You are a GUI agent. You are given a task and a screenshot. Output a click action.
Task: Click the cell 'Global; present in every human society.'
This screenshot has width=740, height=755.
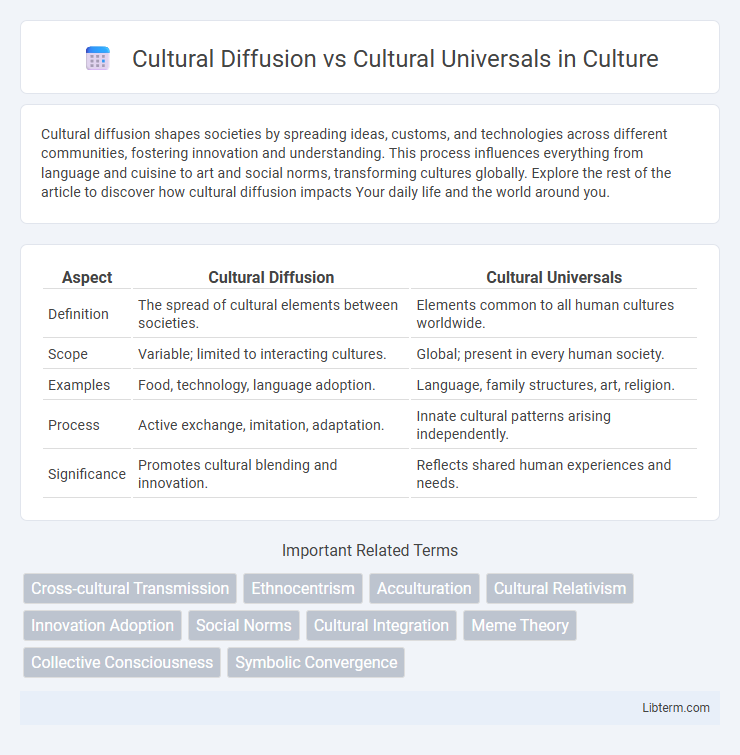pos(554,354)
